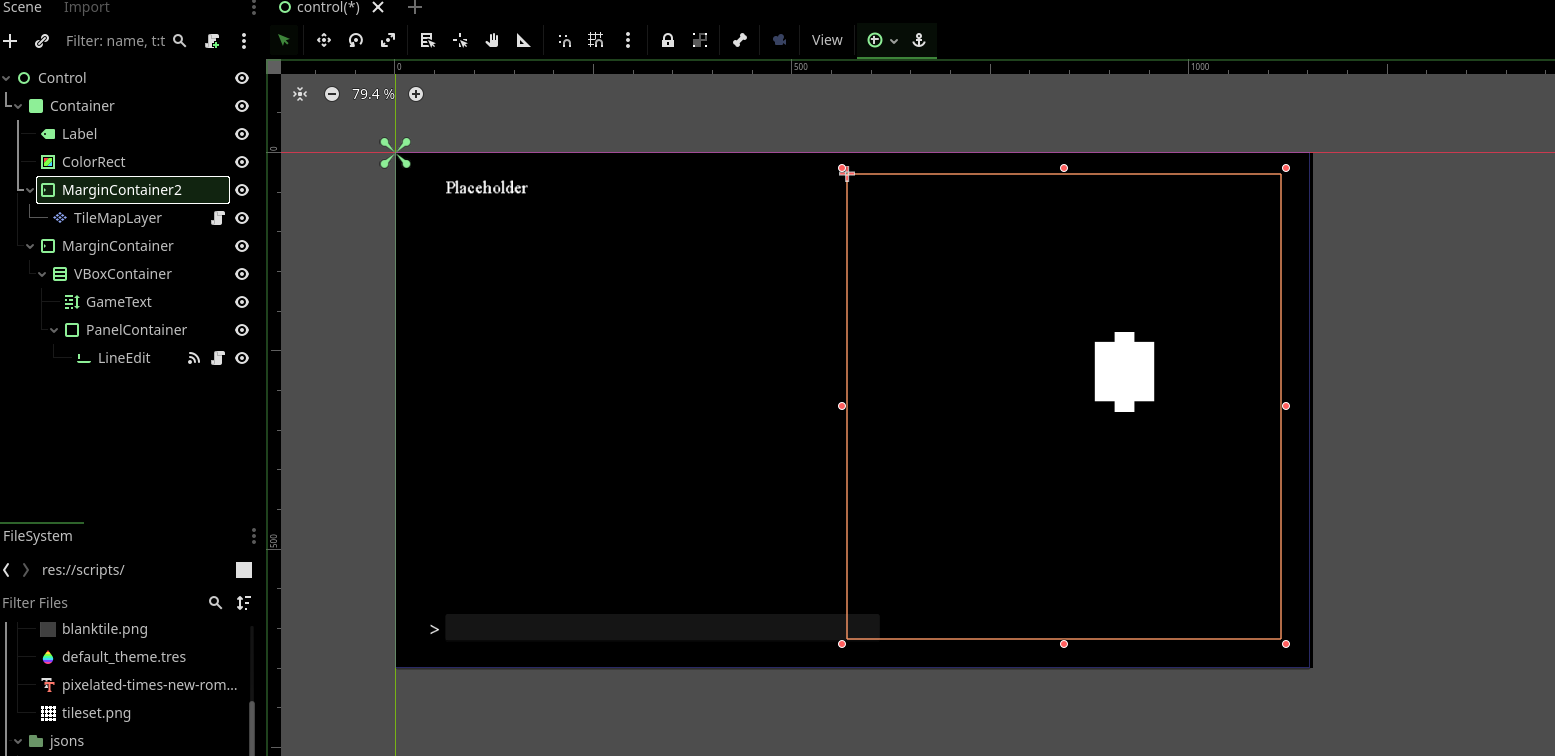The height and width of the screenshot is (756, 1555).
Task: Click the anchor preset icon
Action: click(919, 40)
